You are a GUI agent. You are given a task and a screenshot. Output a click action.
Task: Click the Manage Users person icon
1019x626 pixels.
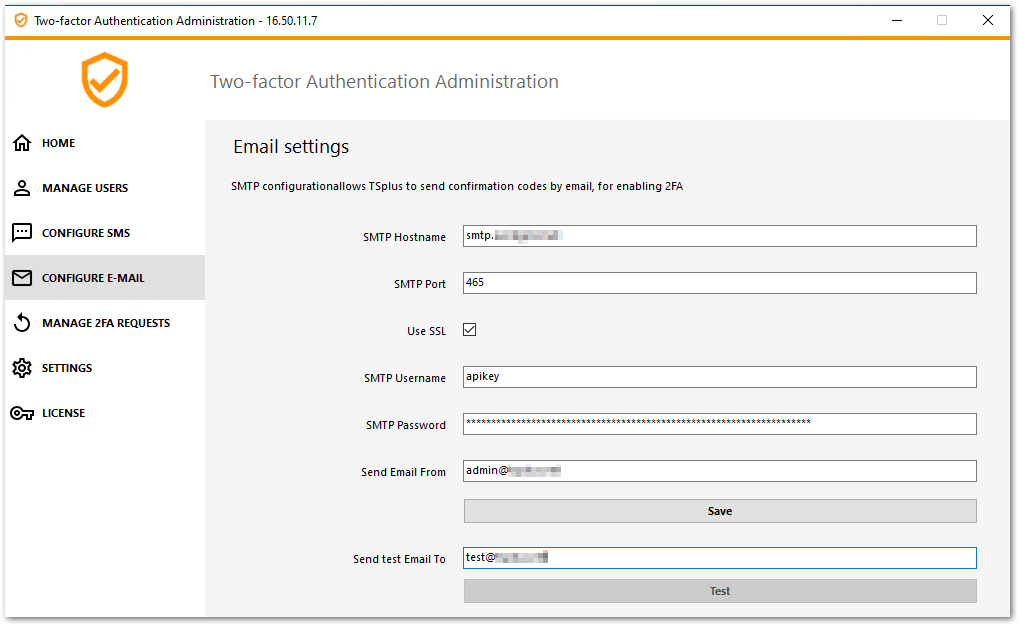(x=22, y=188)
